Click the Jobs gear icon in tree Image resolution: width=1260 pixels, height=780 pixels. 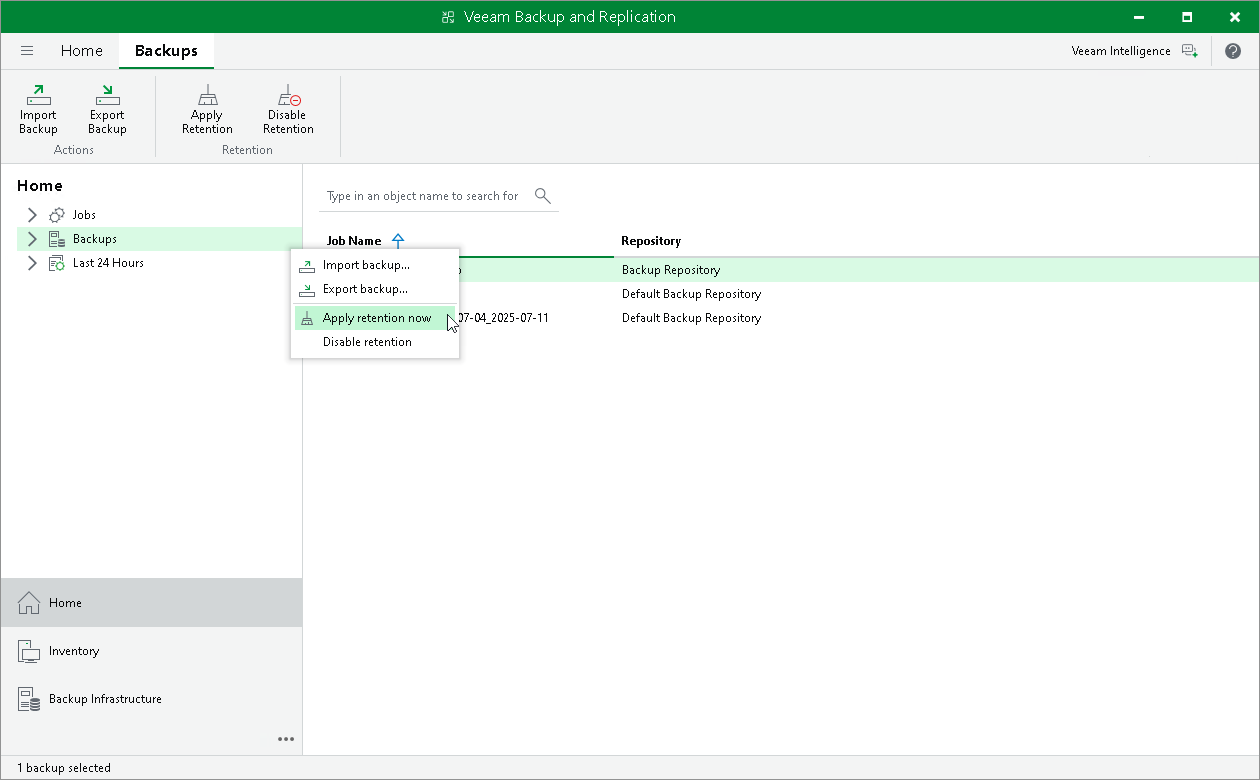[57, 215]
